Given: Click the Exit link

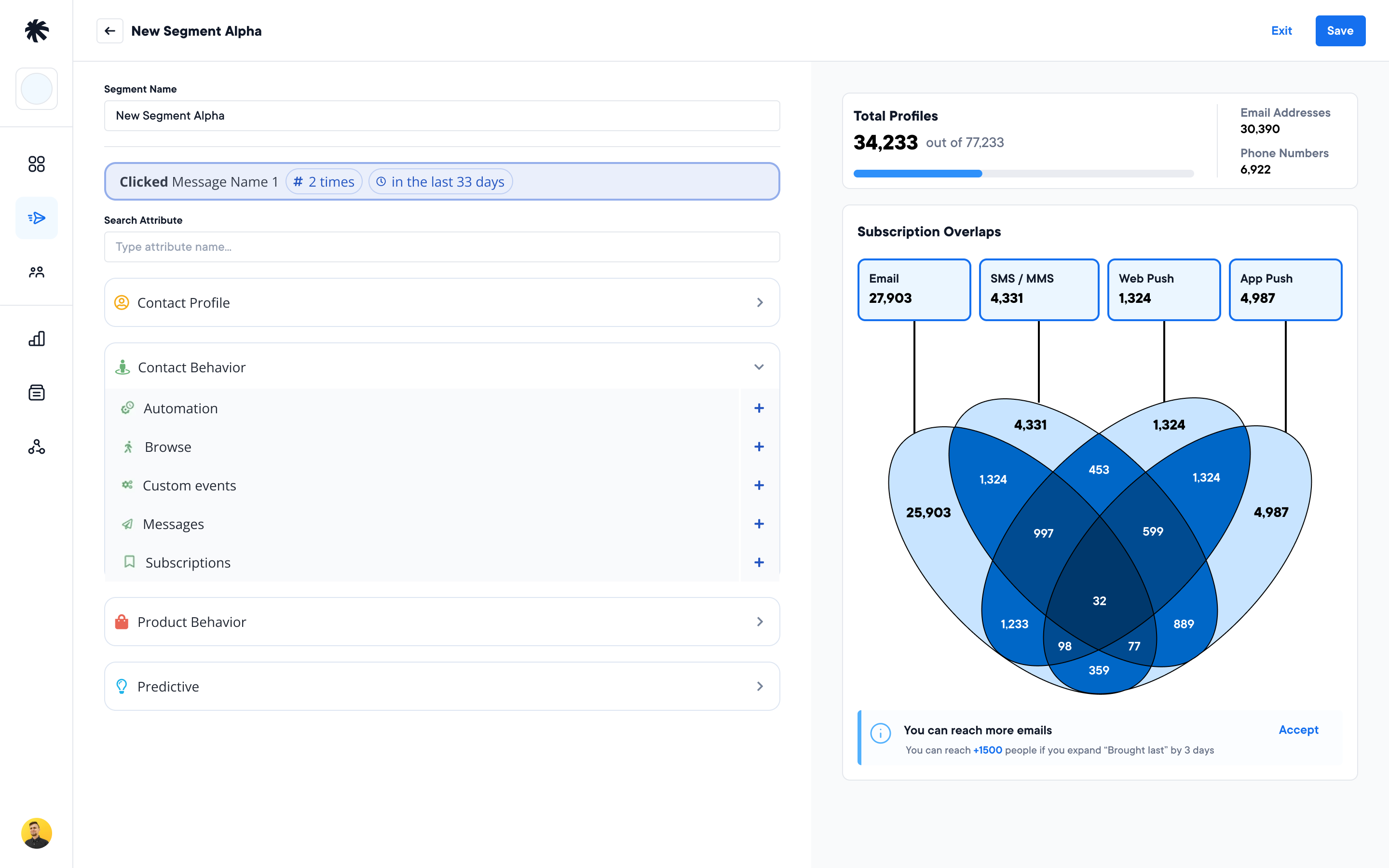Looking at the screenshot, I should pos(1281,31).
